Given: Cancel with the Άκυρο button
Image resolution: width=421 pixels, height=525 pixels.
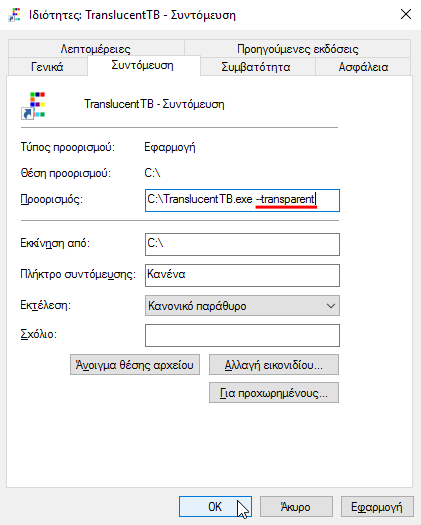Looking at the screenshot, I should point(296,506).
